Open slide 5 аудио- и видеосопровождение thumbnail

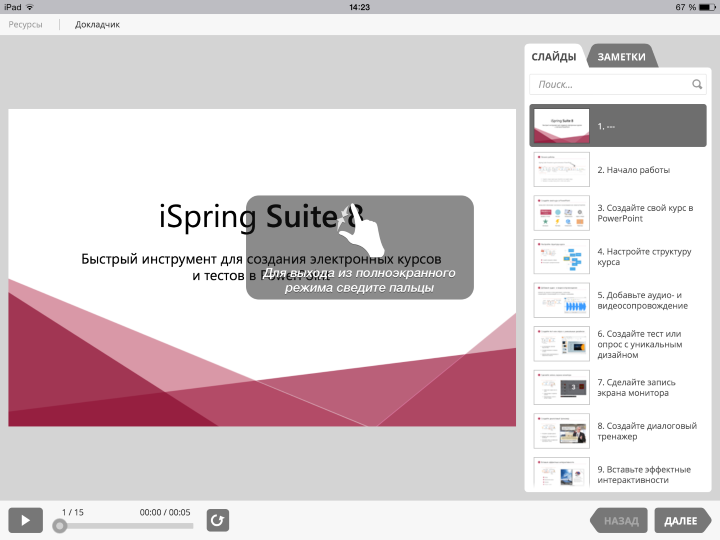click(562, 300)
